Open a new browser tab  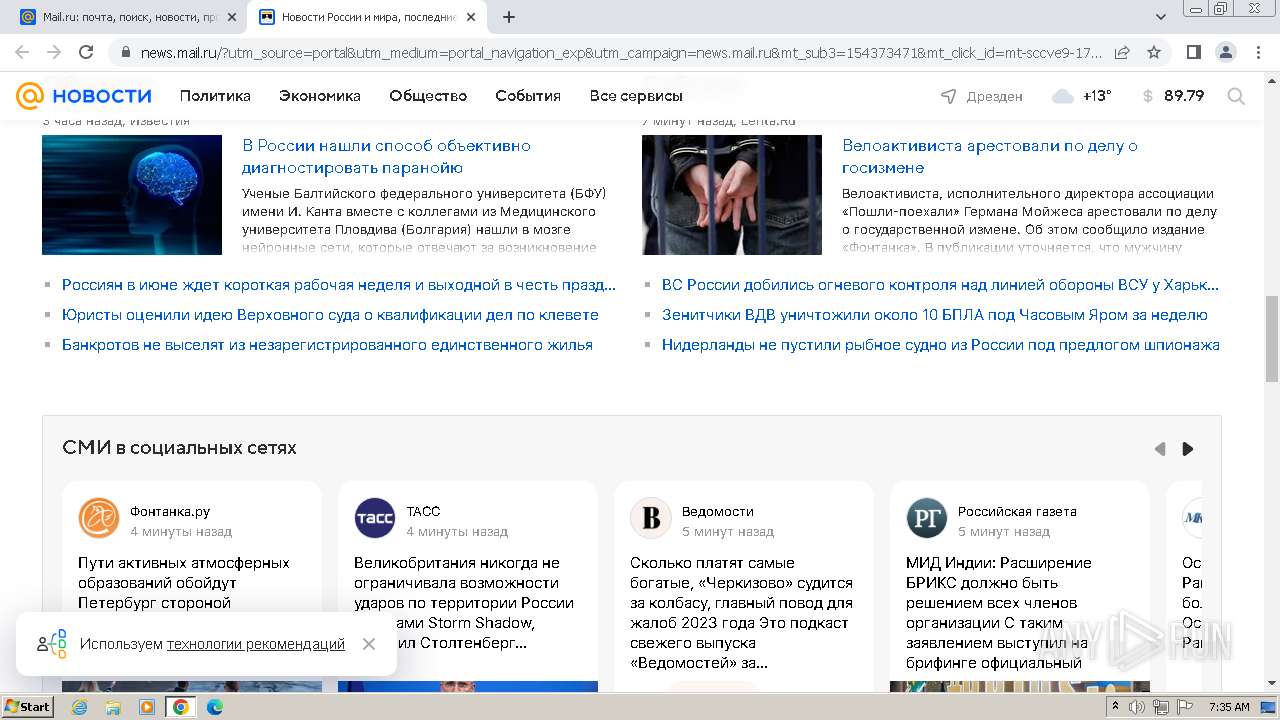[509, 17]
